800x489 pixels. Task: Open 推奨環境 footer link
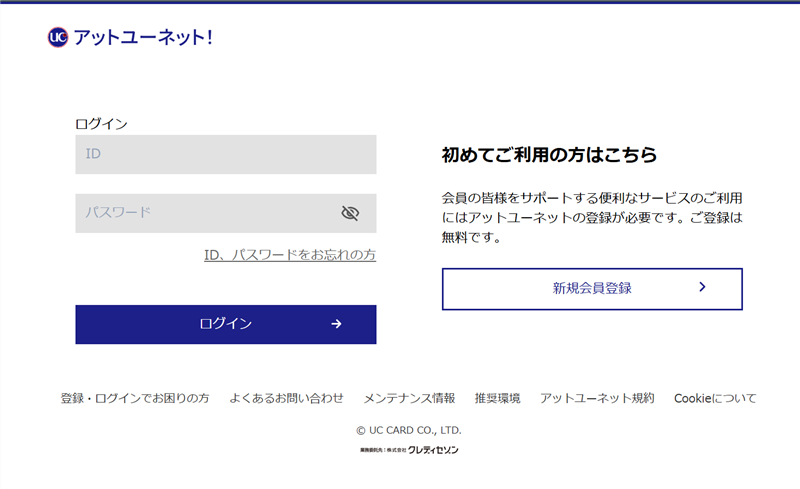(x=497, y=398)
